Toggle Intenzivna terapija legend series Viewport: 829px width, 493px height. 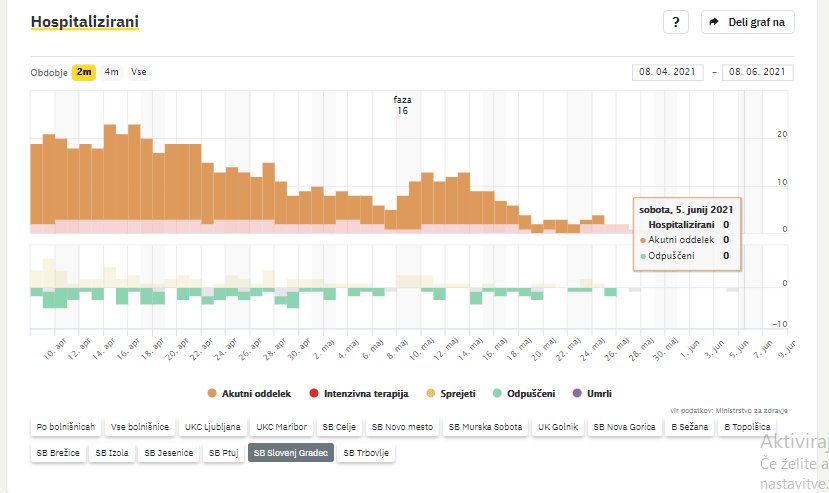361,393
